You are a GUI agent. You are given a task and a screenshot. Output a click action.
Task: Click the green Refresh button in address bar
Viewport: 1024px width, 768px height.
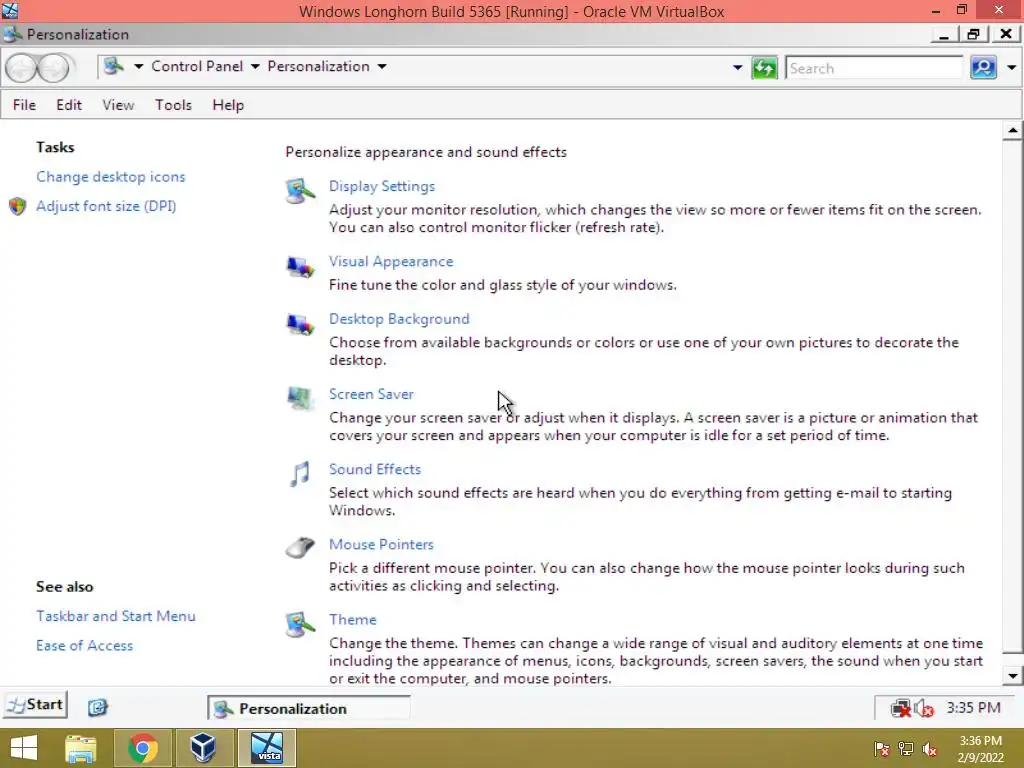coord(764,68)
